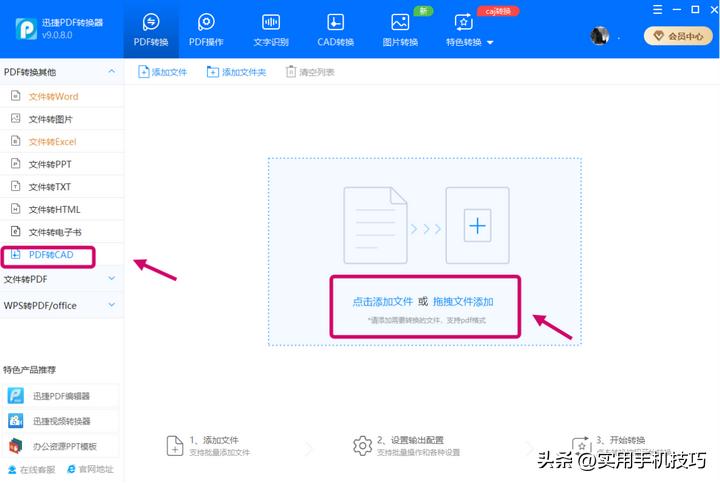The image size is (720, 483).
Task: Open 办公资源PPT模板 product recommendation
Action: click(x=61, y=446)
